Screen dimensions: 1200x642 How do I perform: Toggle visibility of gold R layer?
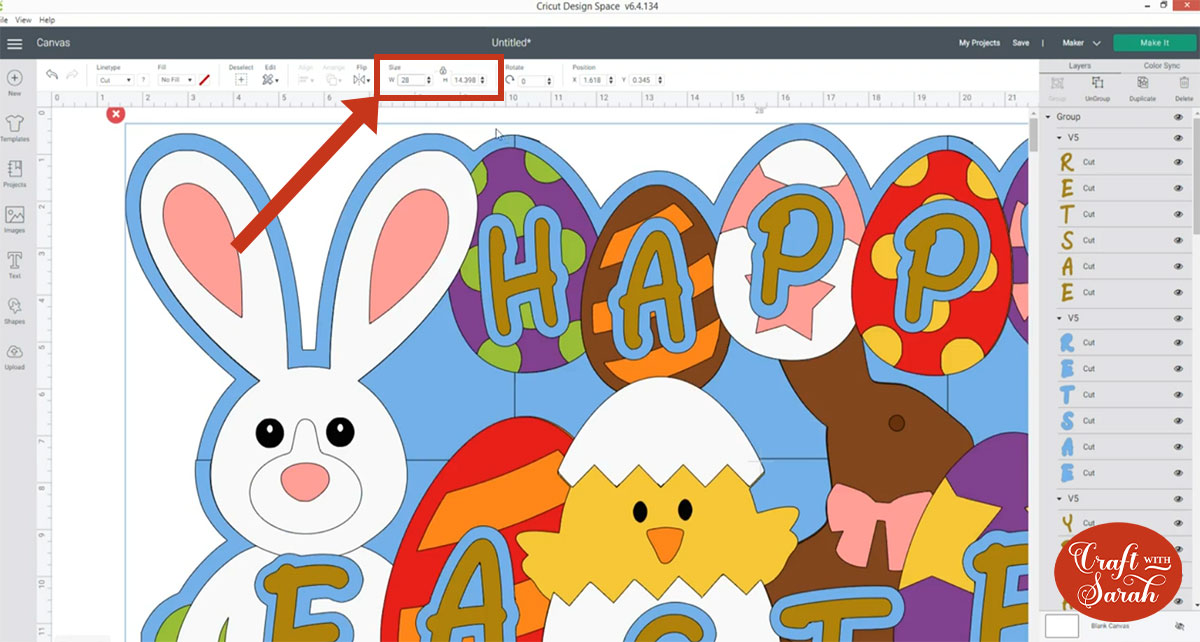tap(1178, 162)
